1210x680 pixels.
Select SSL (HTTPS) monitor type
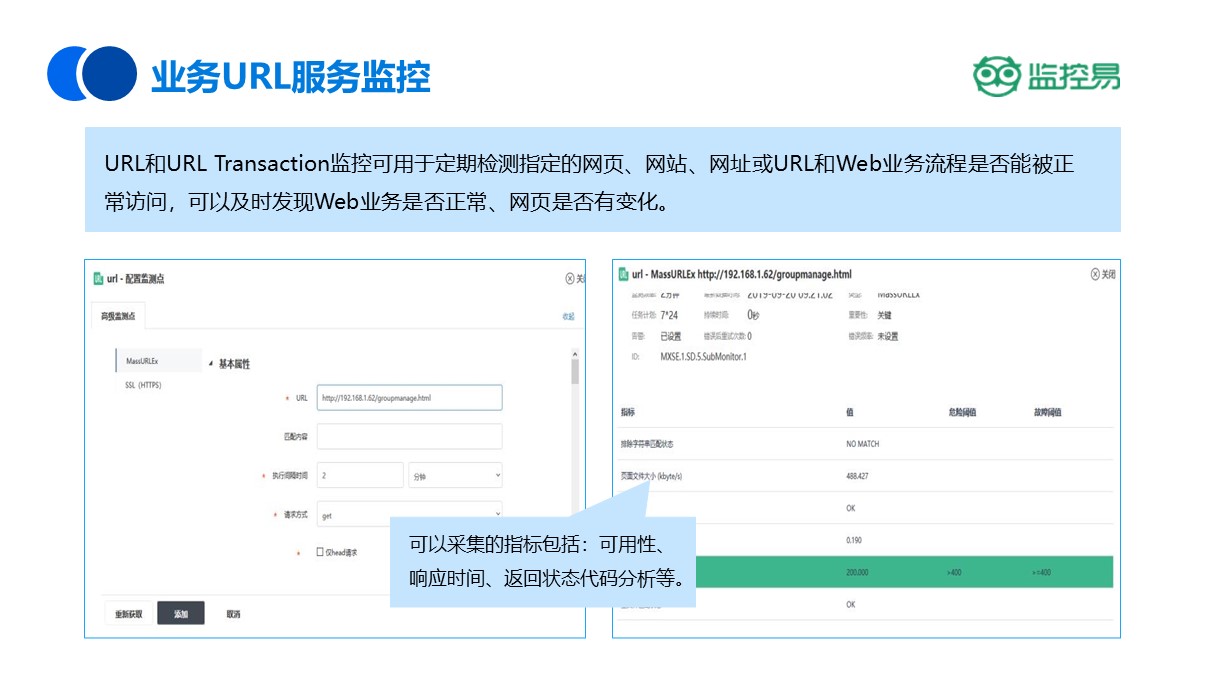point(143,385)
